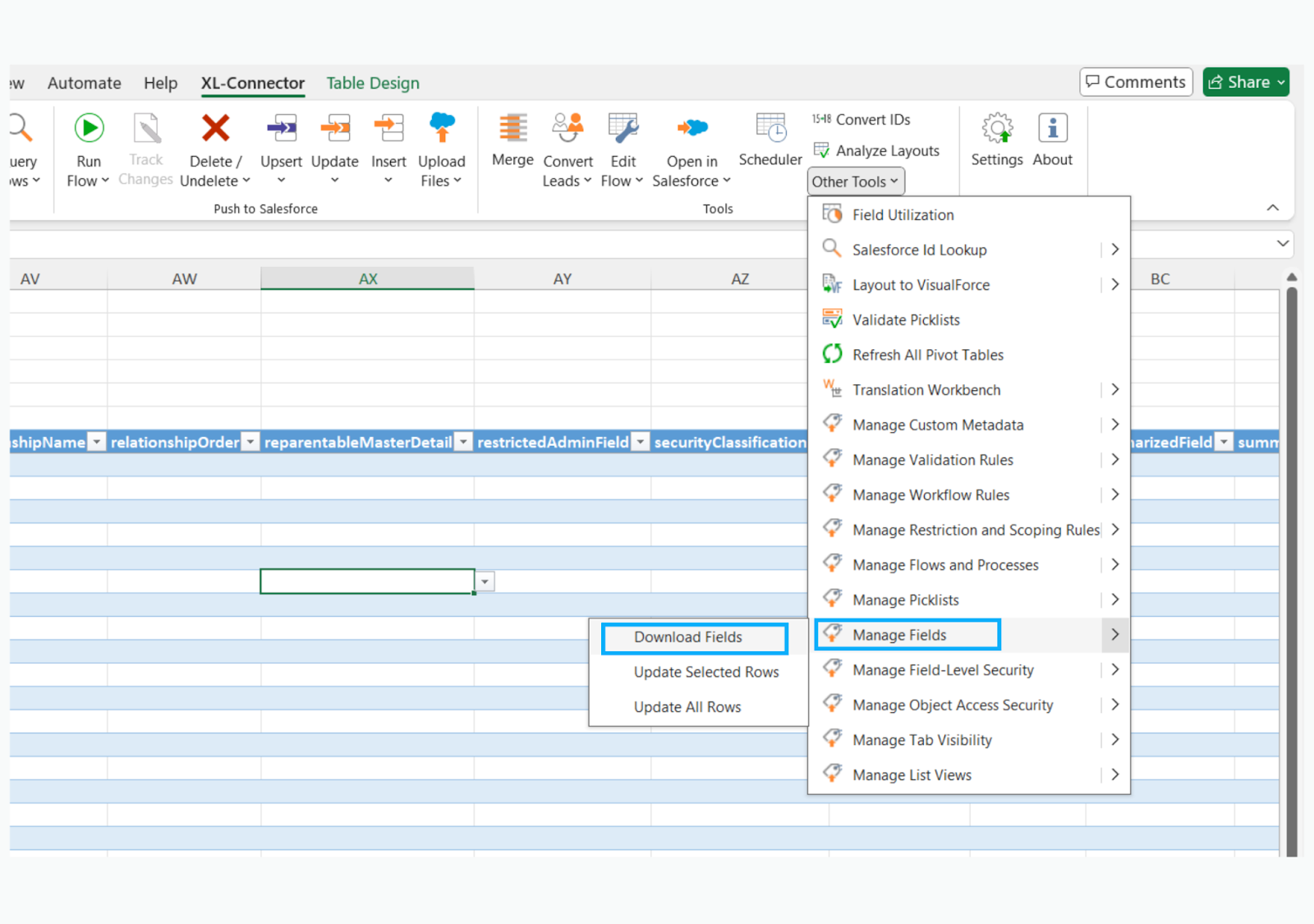Choose Manage Restriction and Scoping Rules

coord(969,530)
